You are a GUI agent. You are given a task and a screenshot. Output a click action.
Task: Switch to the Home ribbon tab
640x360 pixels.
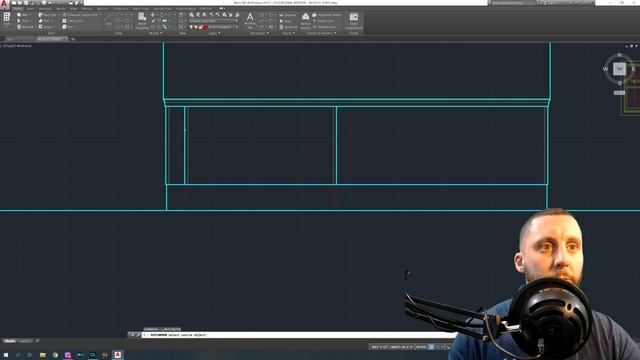click(18, 8)
